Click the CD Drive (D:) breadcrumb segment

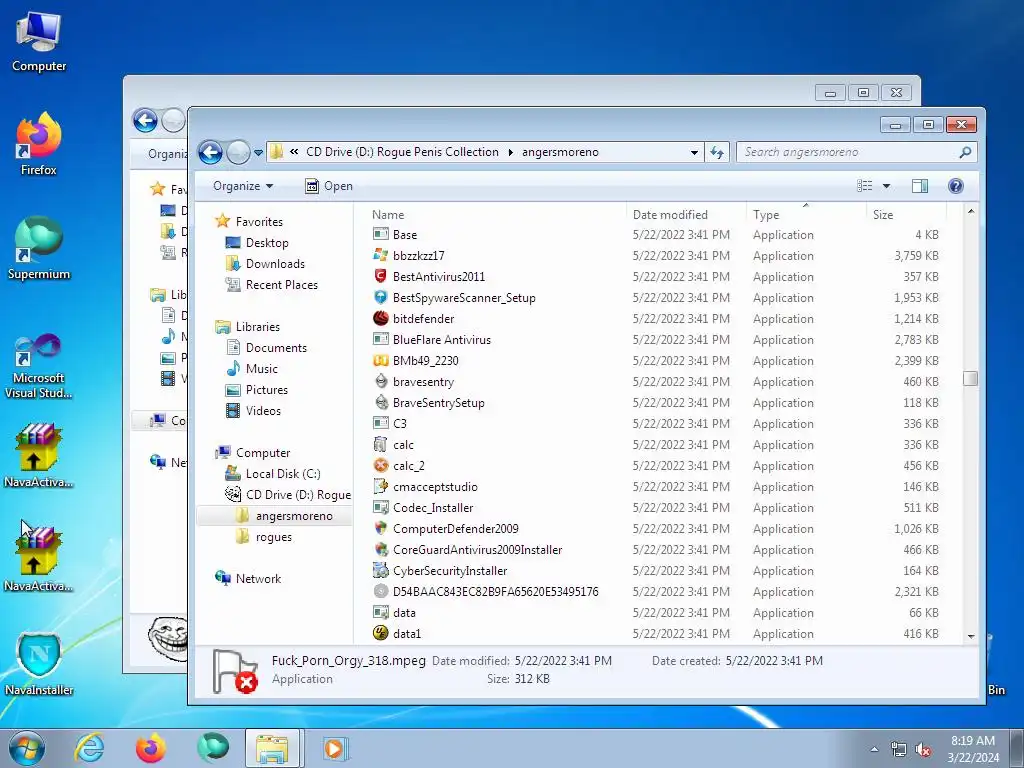(x=402, y=152)
